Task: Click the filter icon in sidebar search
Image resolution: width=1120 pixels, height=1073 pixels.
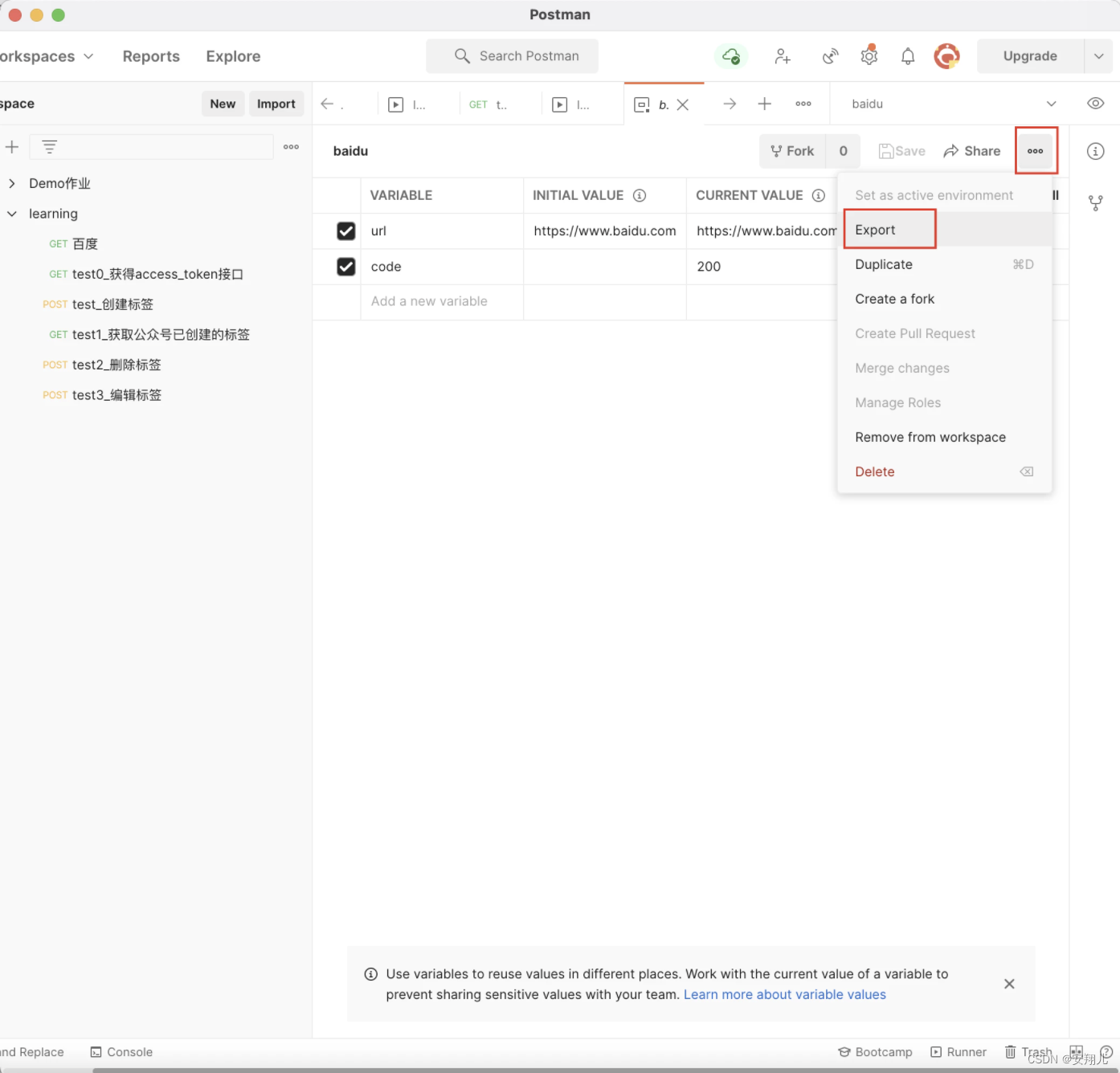Action: point(49,147)
